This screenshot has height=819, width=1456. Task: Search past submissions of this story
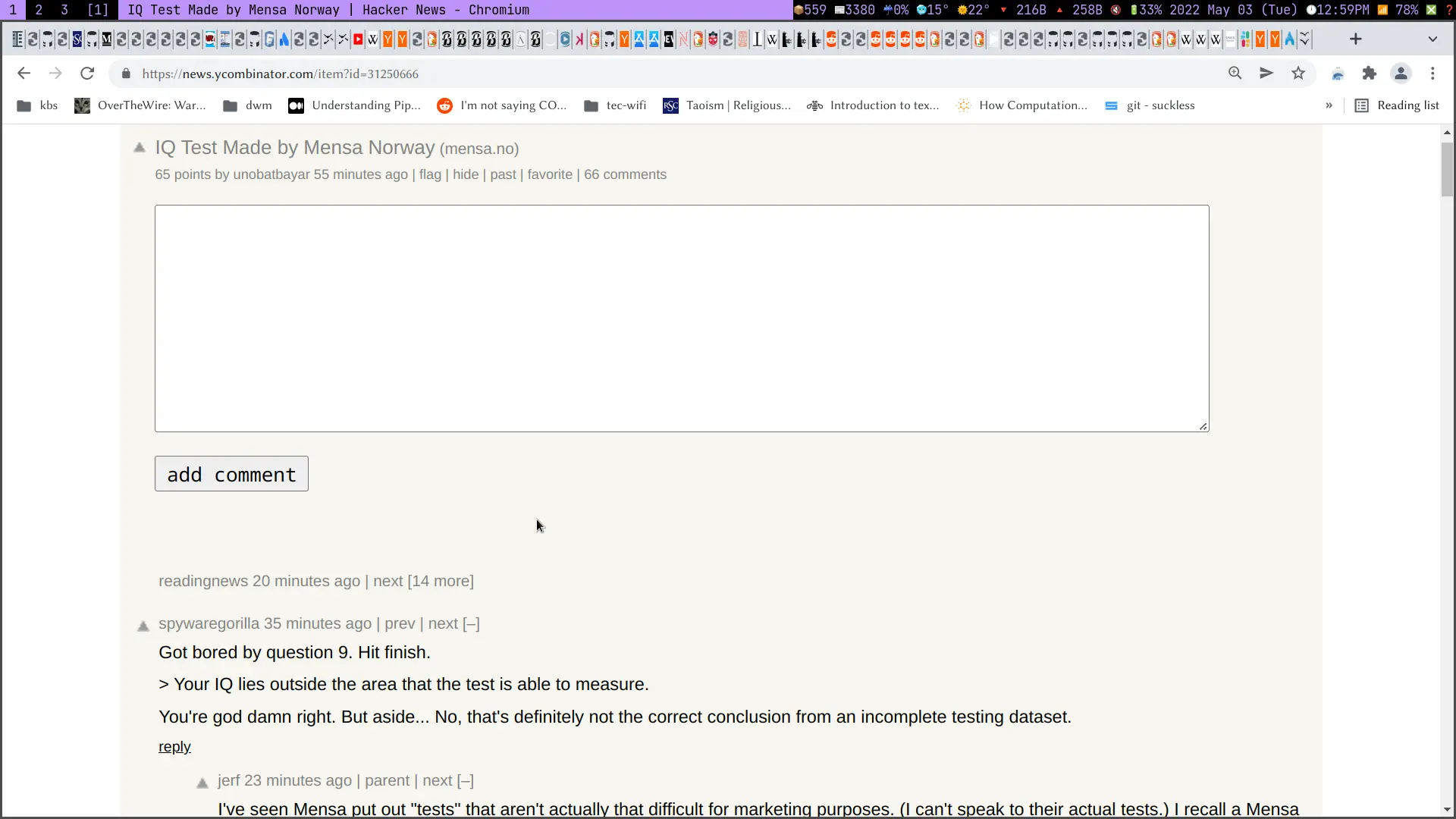coord(503,174)
